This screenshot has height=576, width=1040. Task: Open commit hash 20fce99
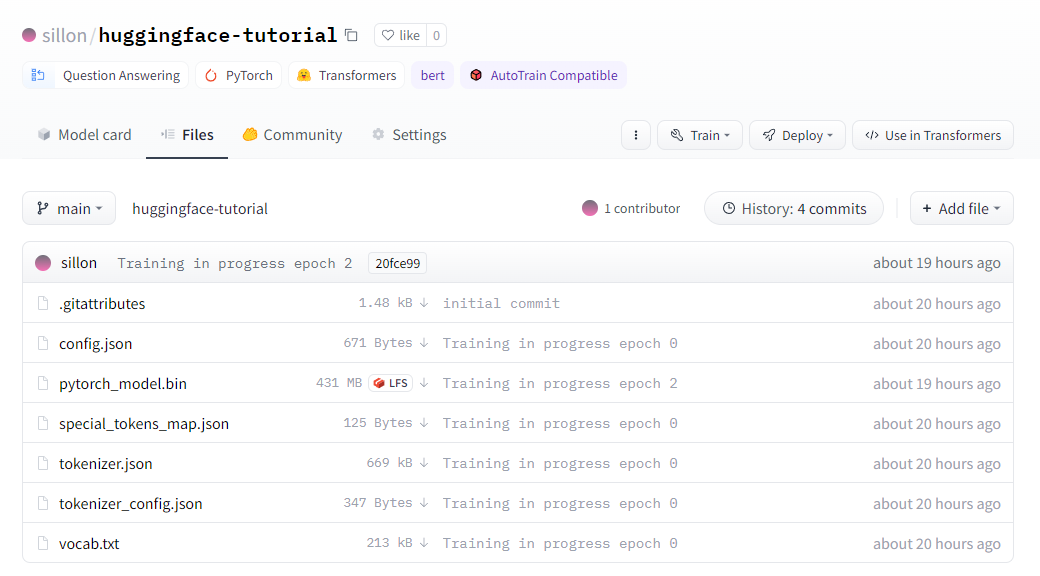pyautogui.click(x=397, y=263)
